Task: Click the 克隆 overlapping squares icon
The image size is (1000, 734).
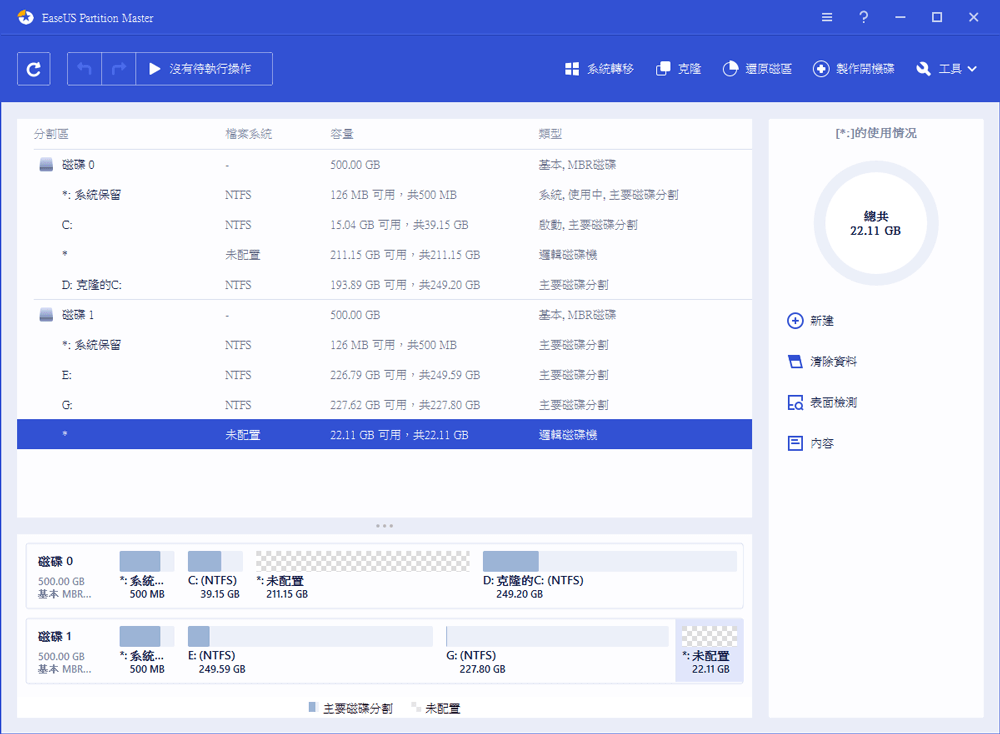Action: point(663,69)
